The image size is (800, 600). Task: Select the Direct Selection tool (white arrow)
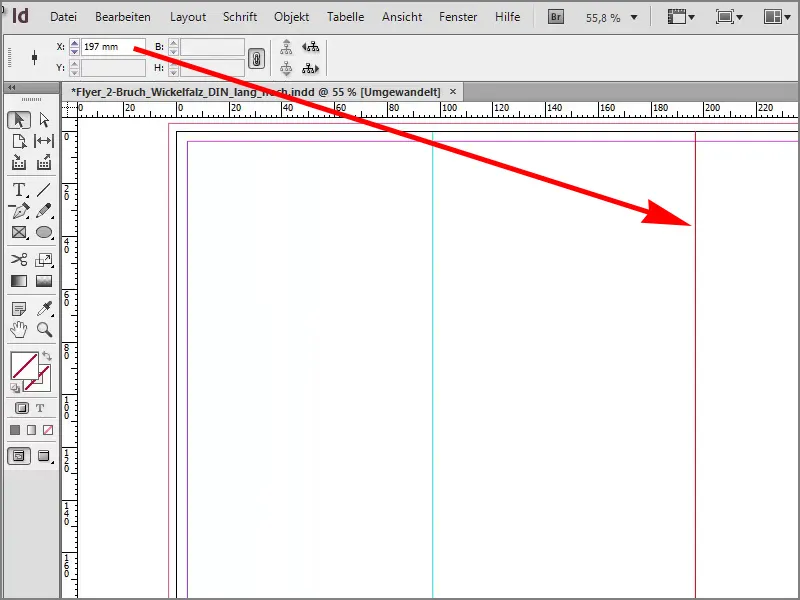click(44, 120)
